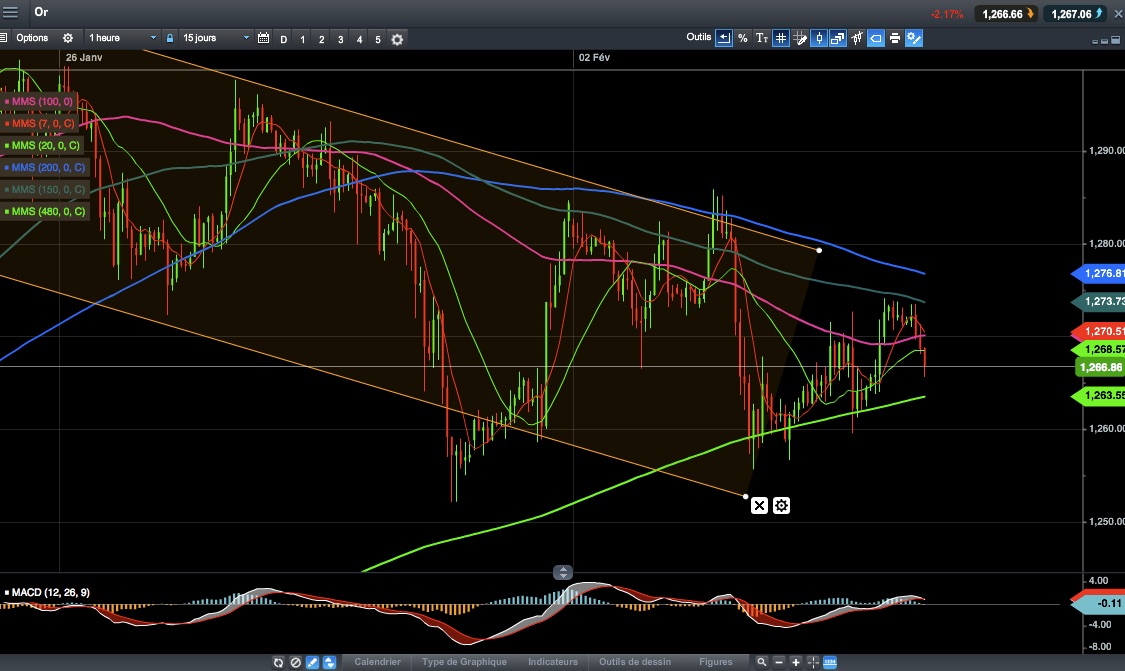Toggle the lock icon beside 15 jours
Image resolution: width=1125 pixels, height=671 pixels.
point(169,38)
